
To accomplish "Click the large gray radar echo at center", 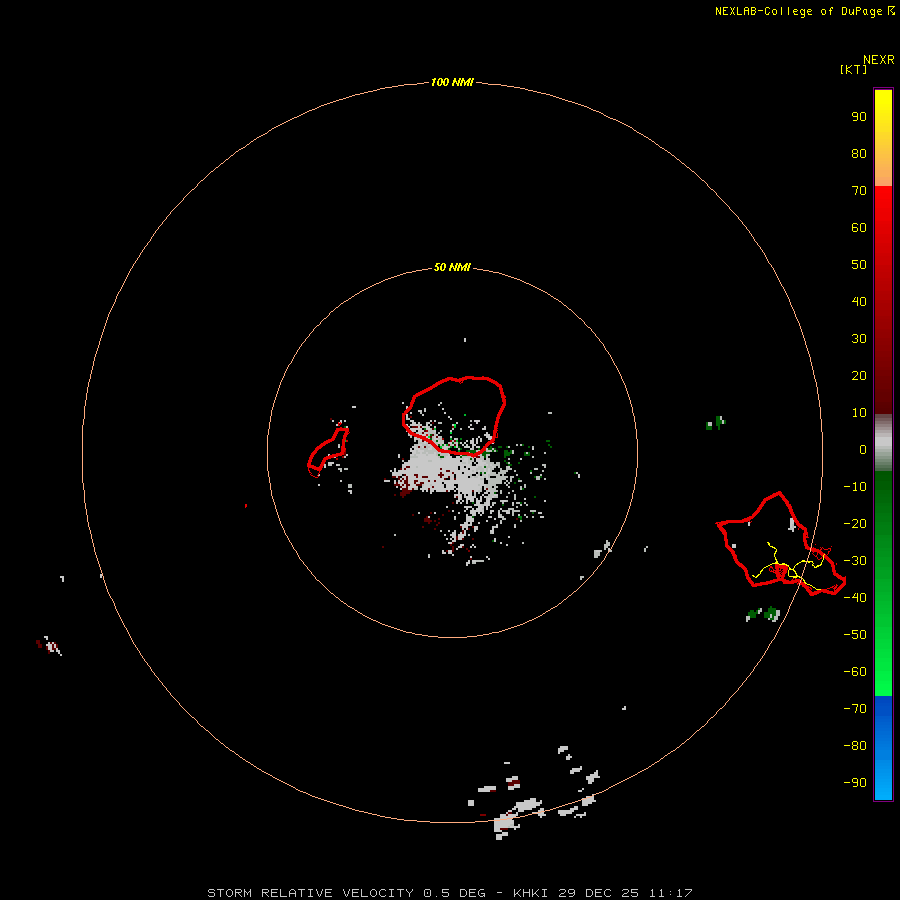I will pyautogui.click(x=453, y=474).
